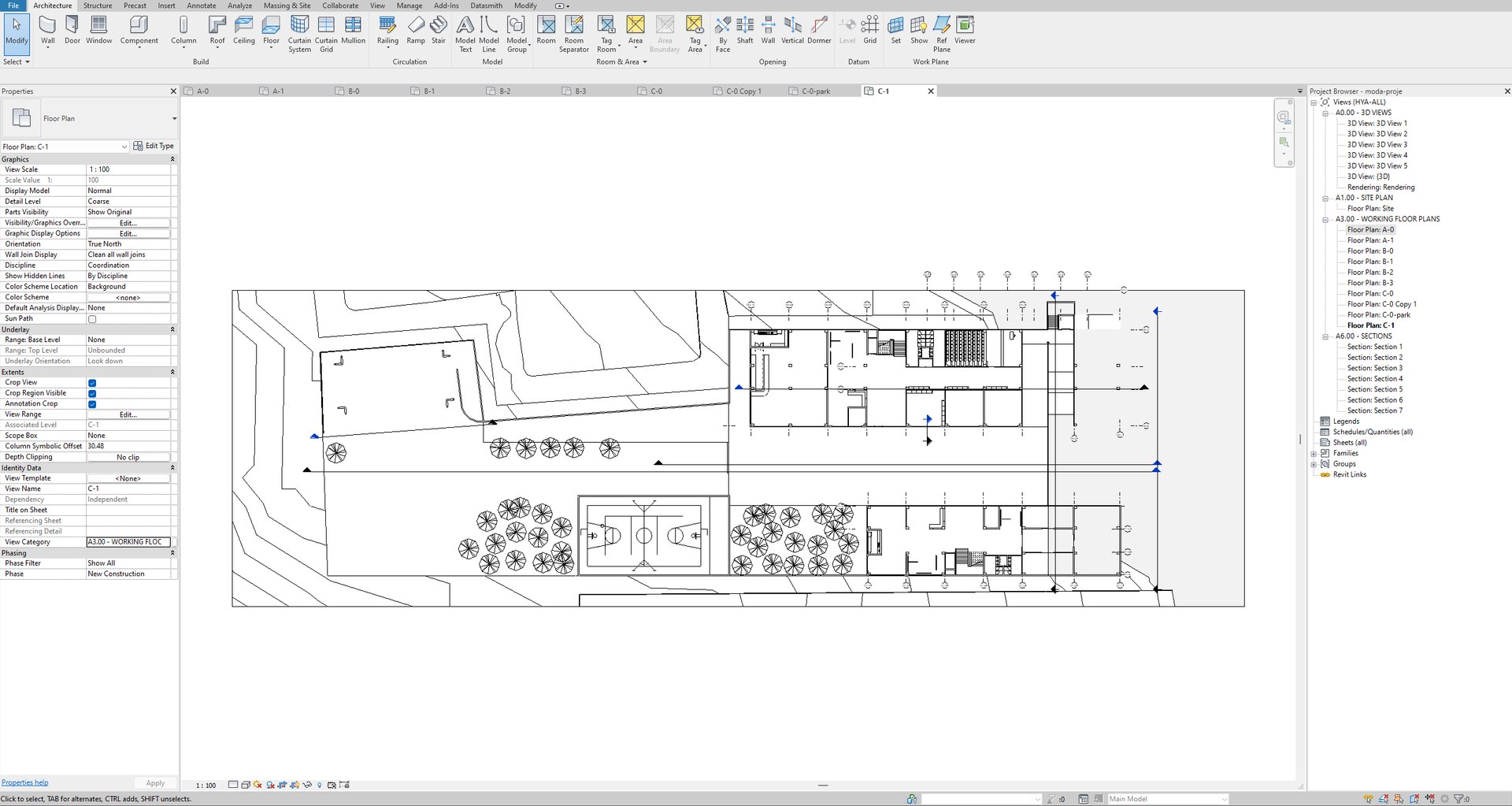Choose the Stair tool
The height and width of the screenshot is (806, 1512).
coord(439,30)
